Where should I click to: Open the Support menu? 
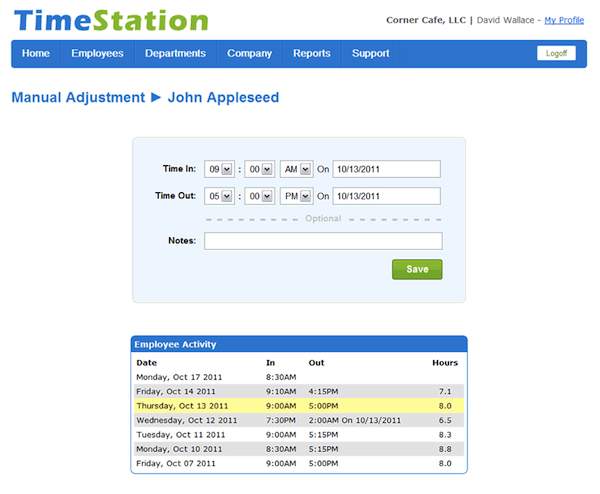(371, 54)
